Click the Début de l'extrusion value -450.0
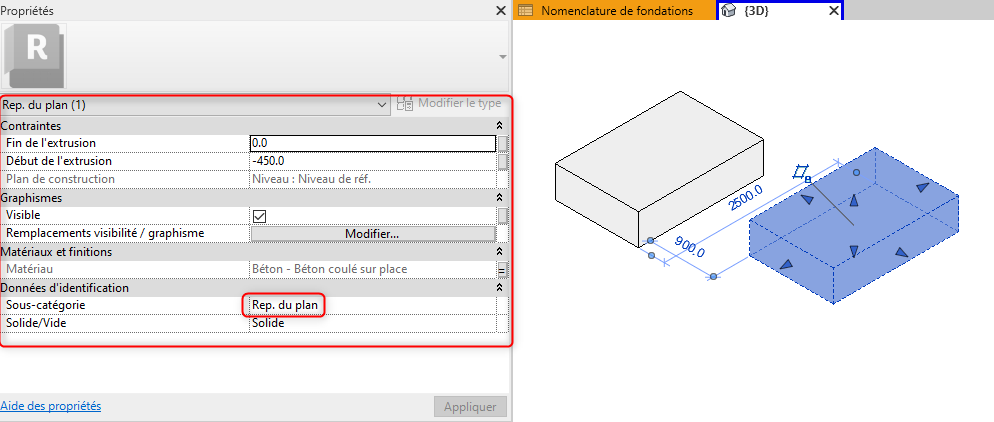 pos(373,161)
